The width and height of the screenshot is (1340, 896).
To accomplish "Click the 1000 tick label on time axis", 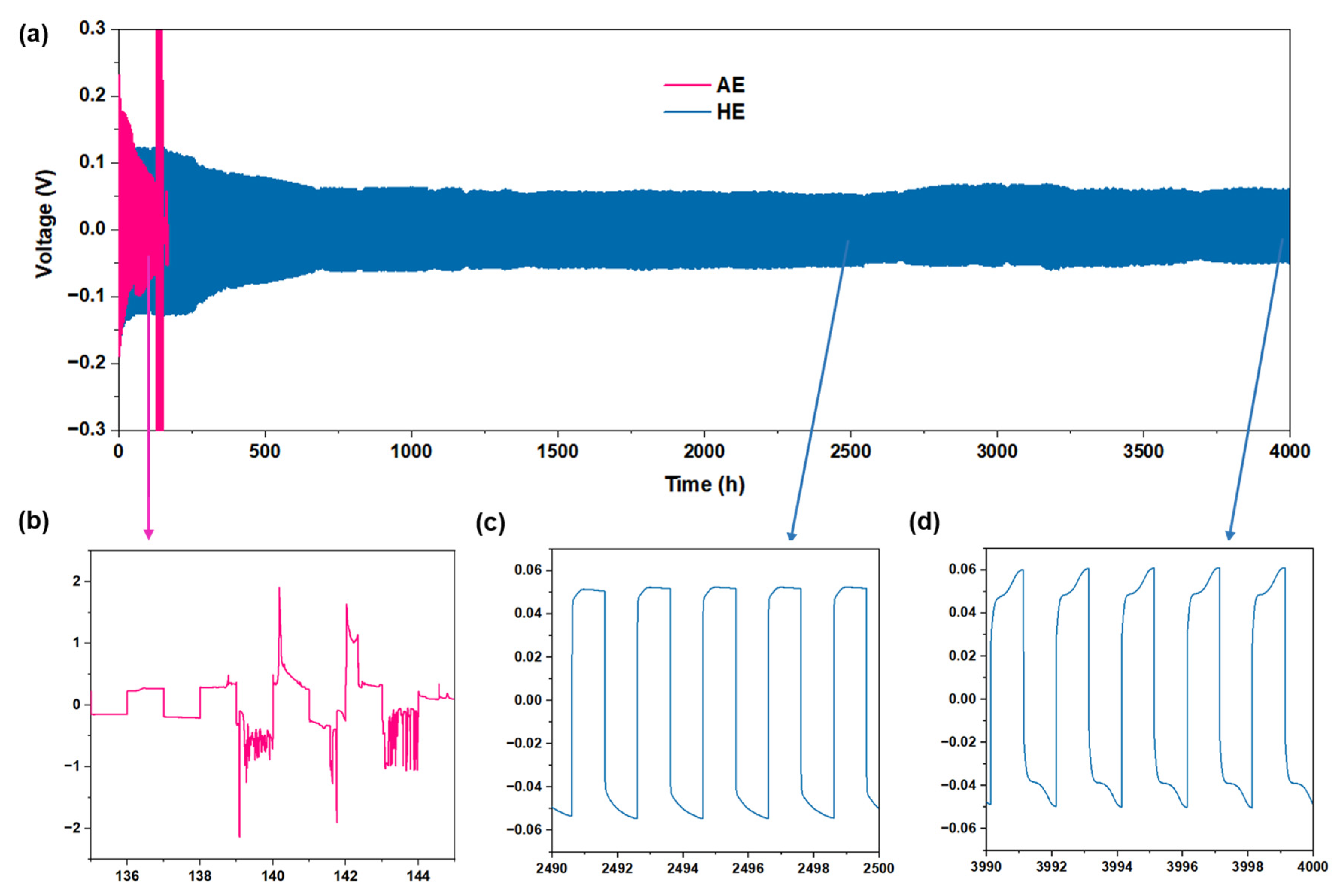I will click(x=411, y=452).
